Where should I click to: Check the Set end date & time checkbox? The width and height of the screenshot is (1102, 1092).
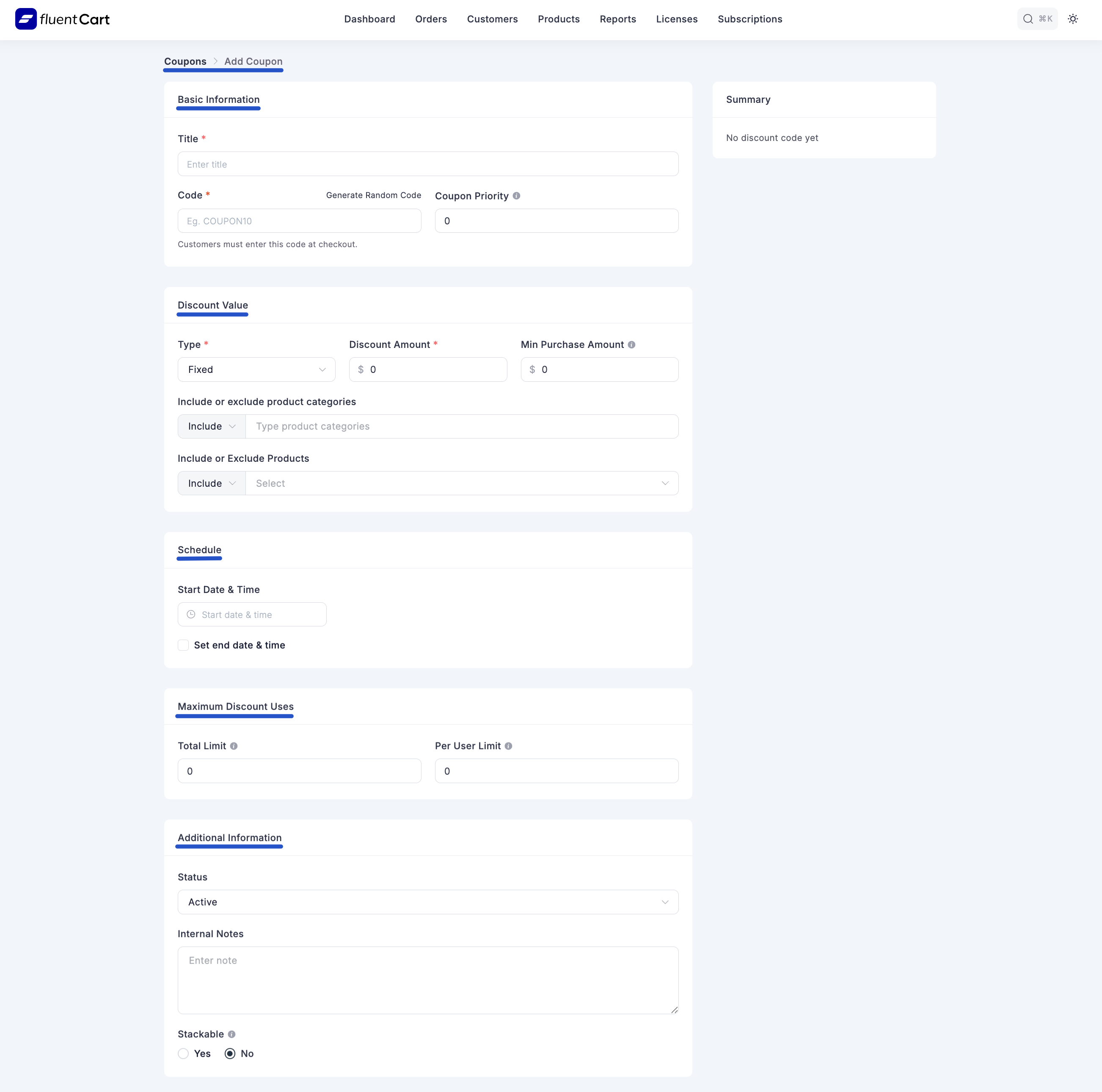(x=183, y=645)
